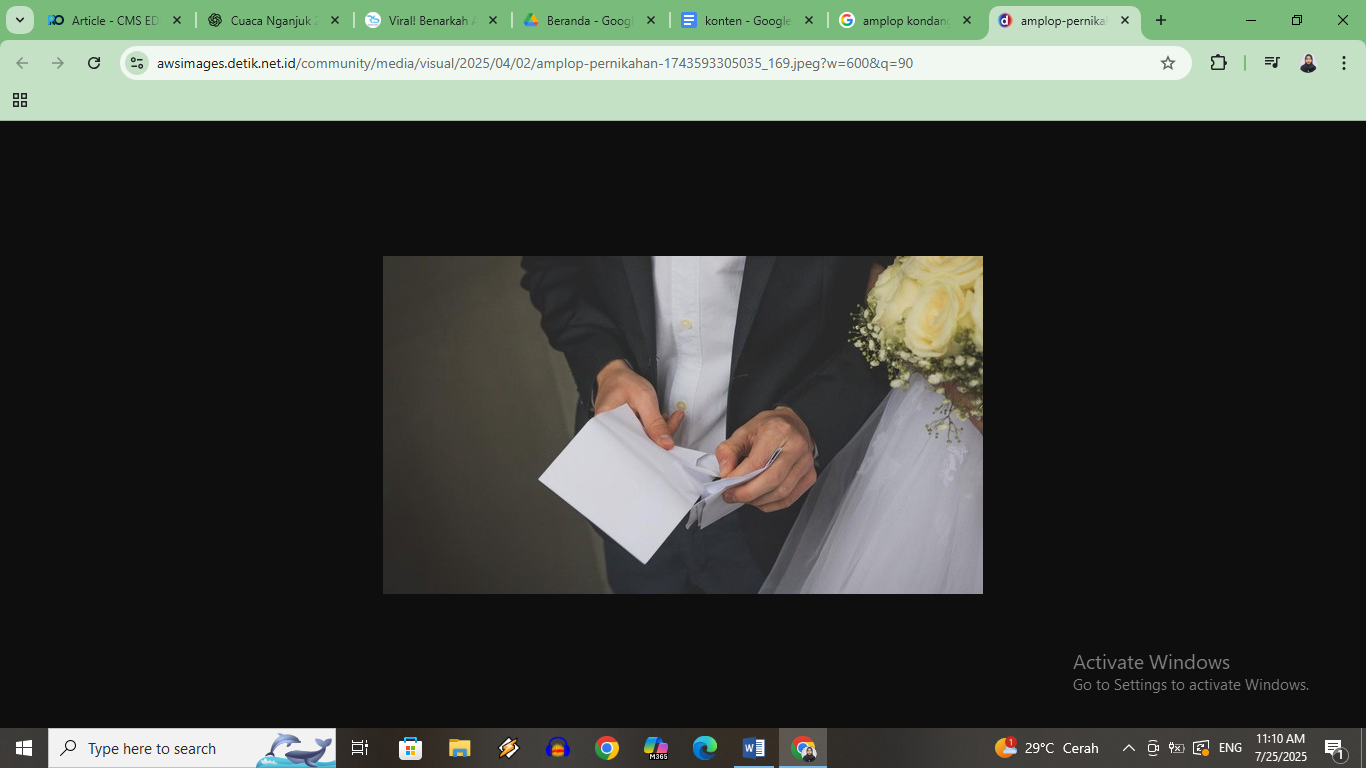Open the clock showing 11:10 AM
Image resolution: width=1366 pixels, height=768 pixels.
1280,748
